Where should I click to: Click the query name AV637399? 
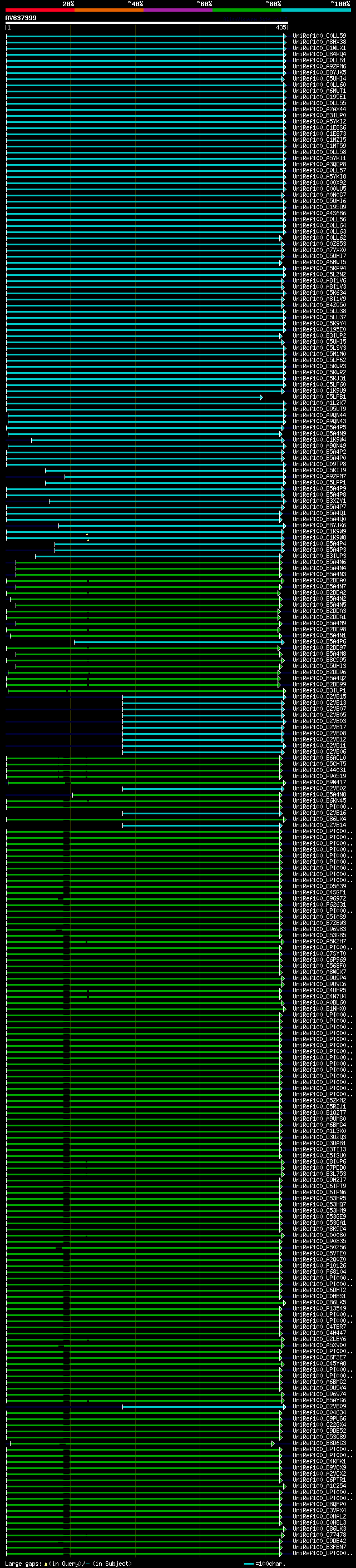click(x=21, y=18)
